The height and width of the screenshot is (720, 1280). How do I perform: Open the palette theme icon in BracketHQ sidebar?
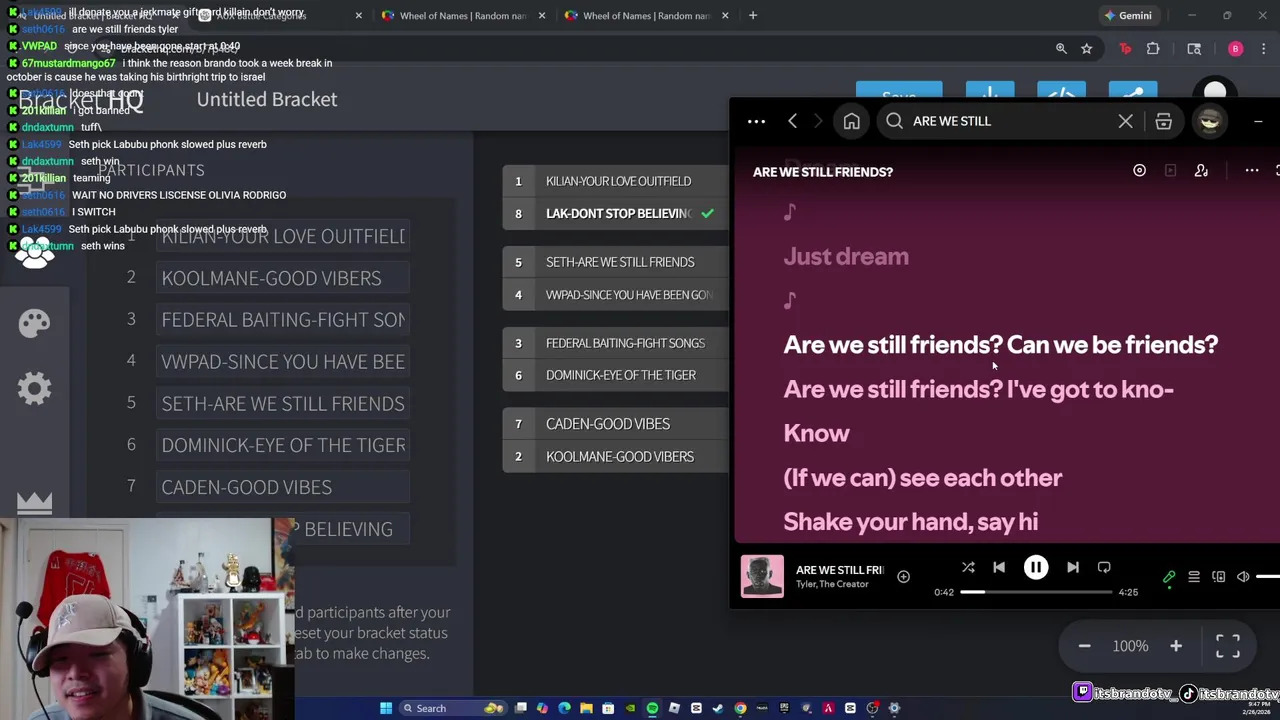[x=34, y=323]
